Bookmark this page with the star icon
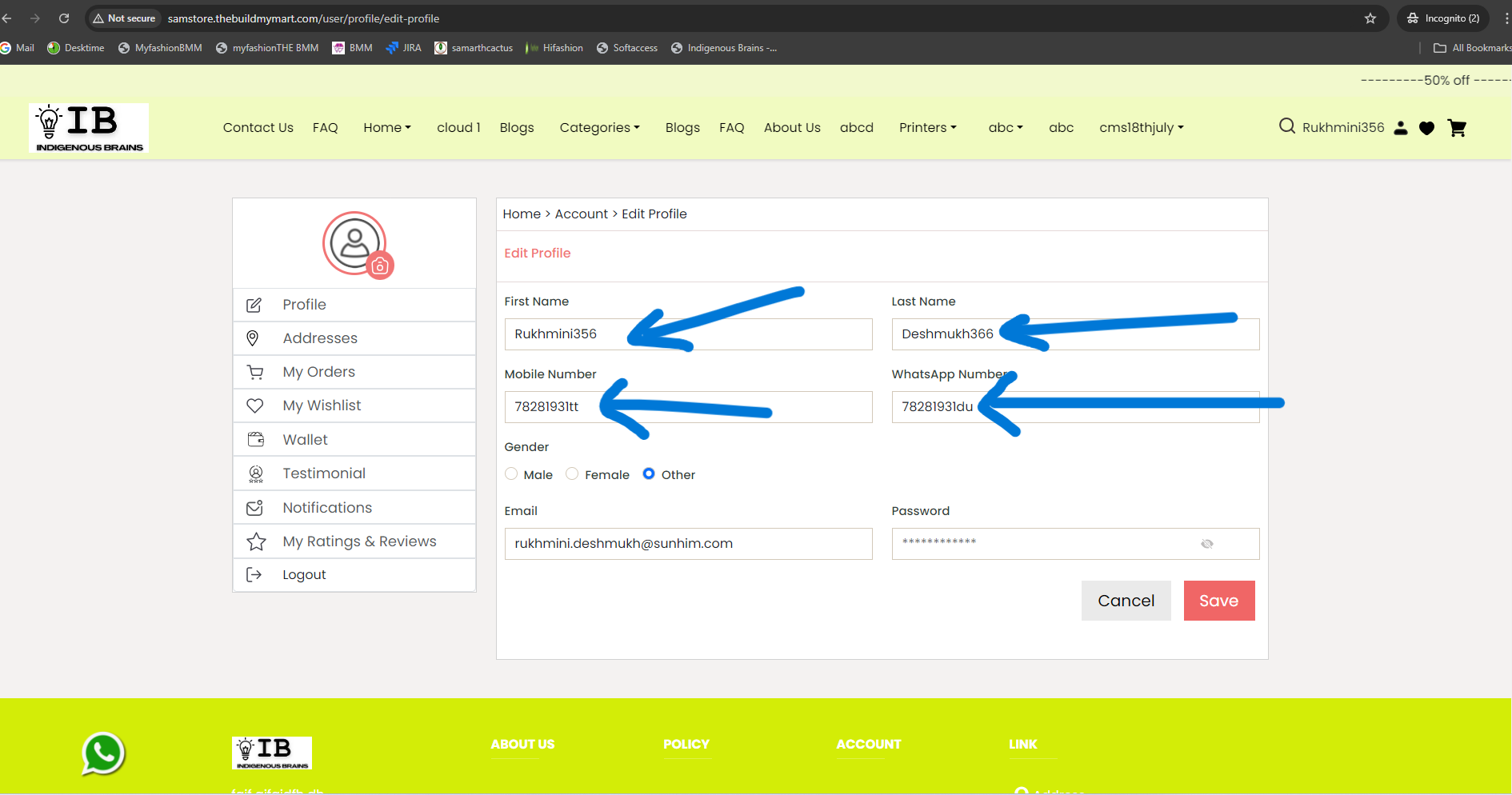Screen dimensions: 1512x795 1370,18
